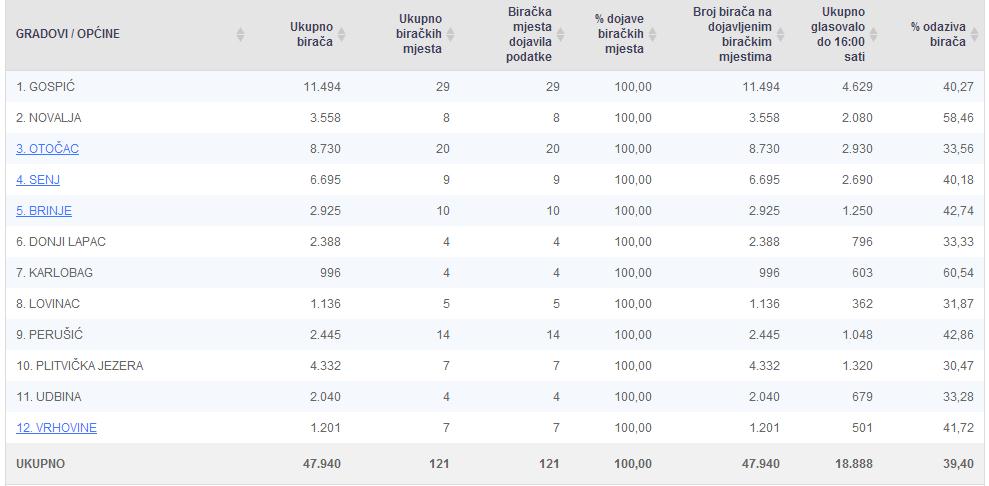Screen dimensions: 989x486
Task: Sort by Broj birača na dojavljenim mjestima arrows
Action: [x=780, y=34]
